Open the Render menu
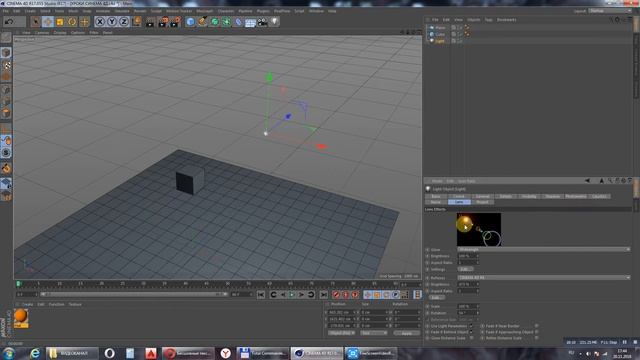The height and width of the screenshot is (360, 640). tap(140, 11)
